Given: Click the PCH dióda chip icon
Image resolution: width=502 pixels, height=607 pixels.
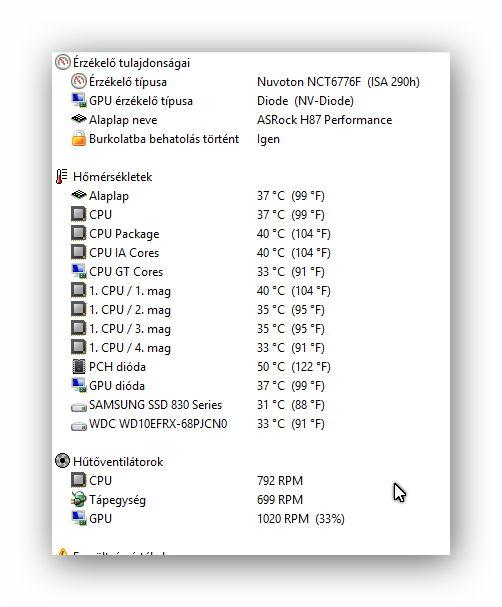Looking at the screenshot, I should tap(79, 366).
